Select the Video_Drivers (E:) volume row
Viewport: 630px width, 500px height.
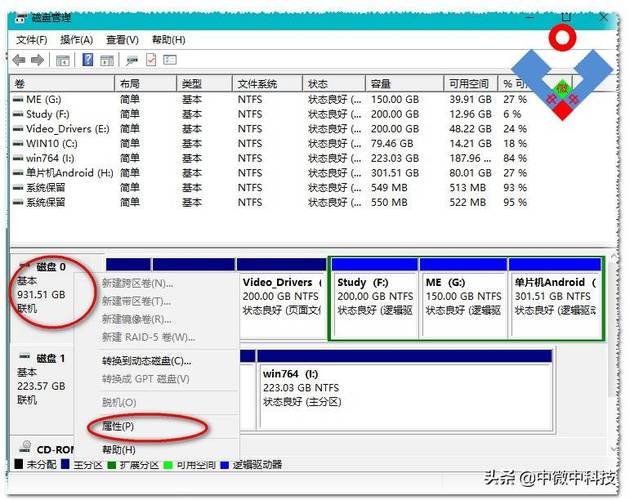270,129
